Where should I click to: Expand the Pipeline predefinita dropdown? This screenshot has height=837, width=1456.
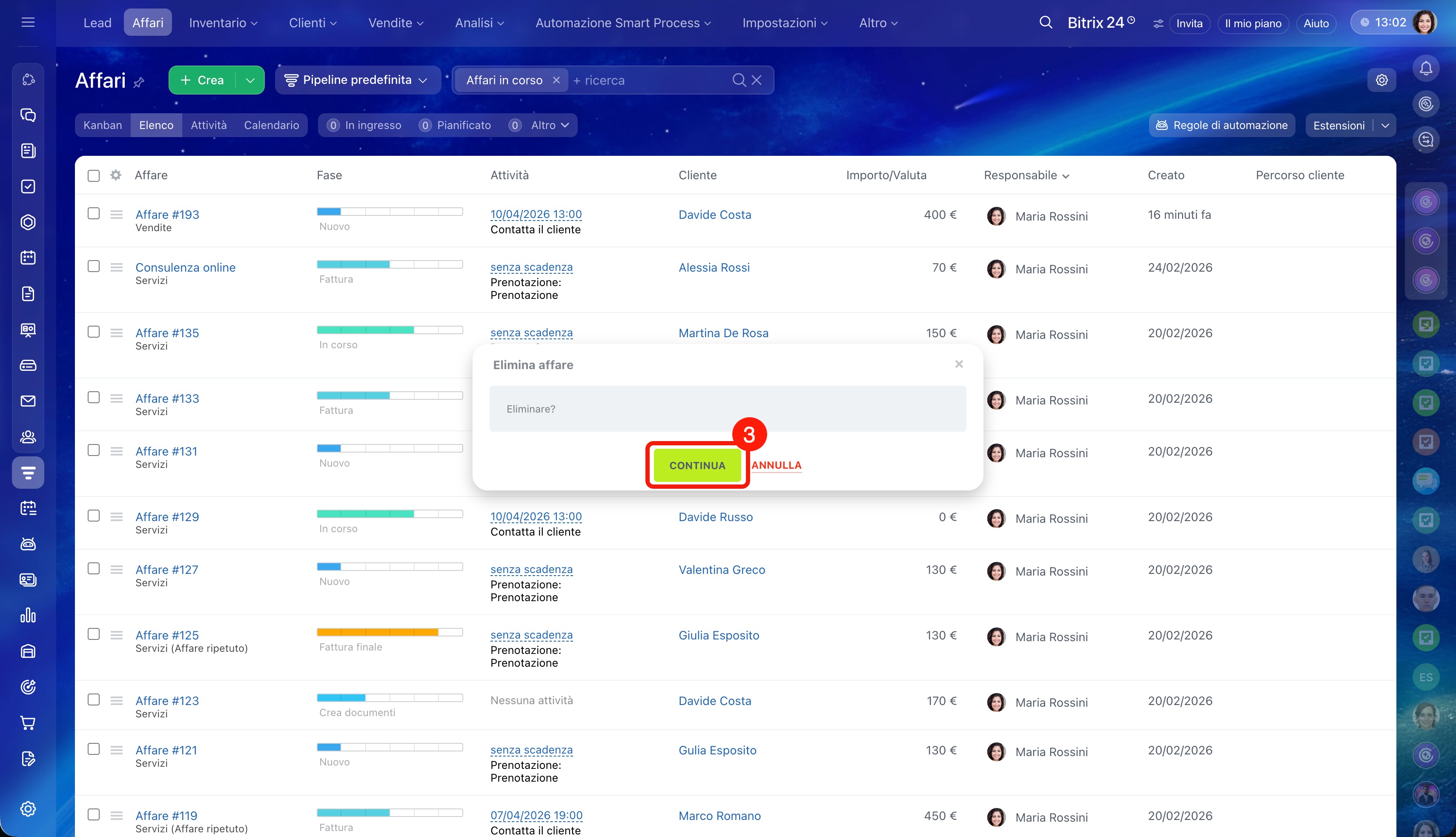tap(358, 80)
